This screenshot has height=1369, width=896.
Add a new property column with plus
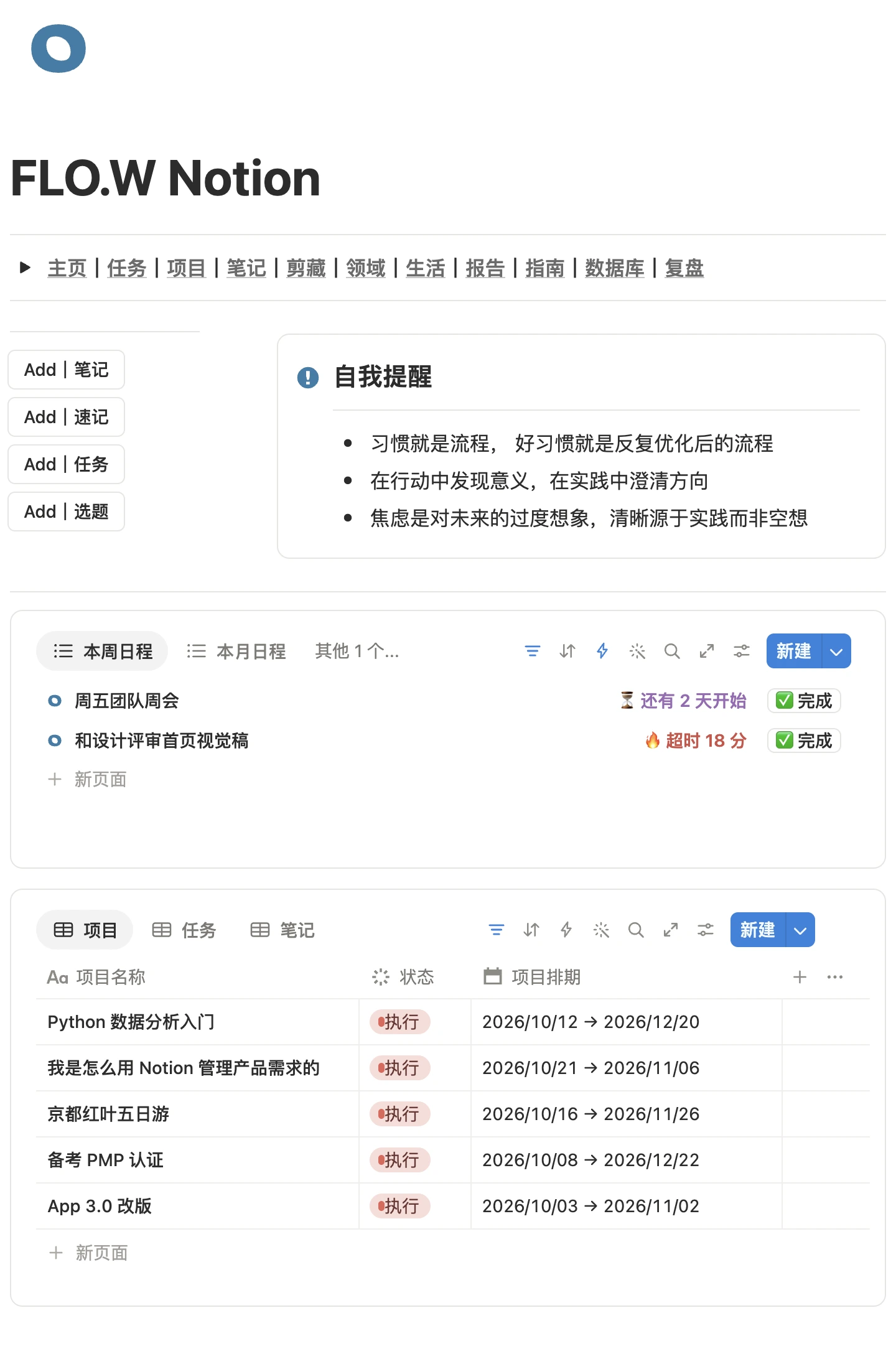point(800,977)
